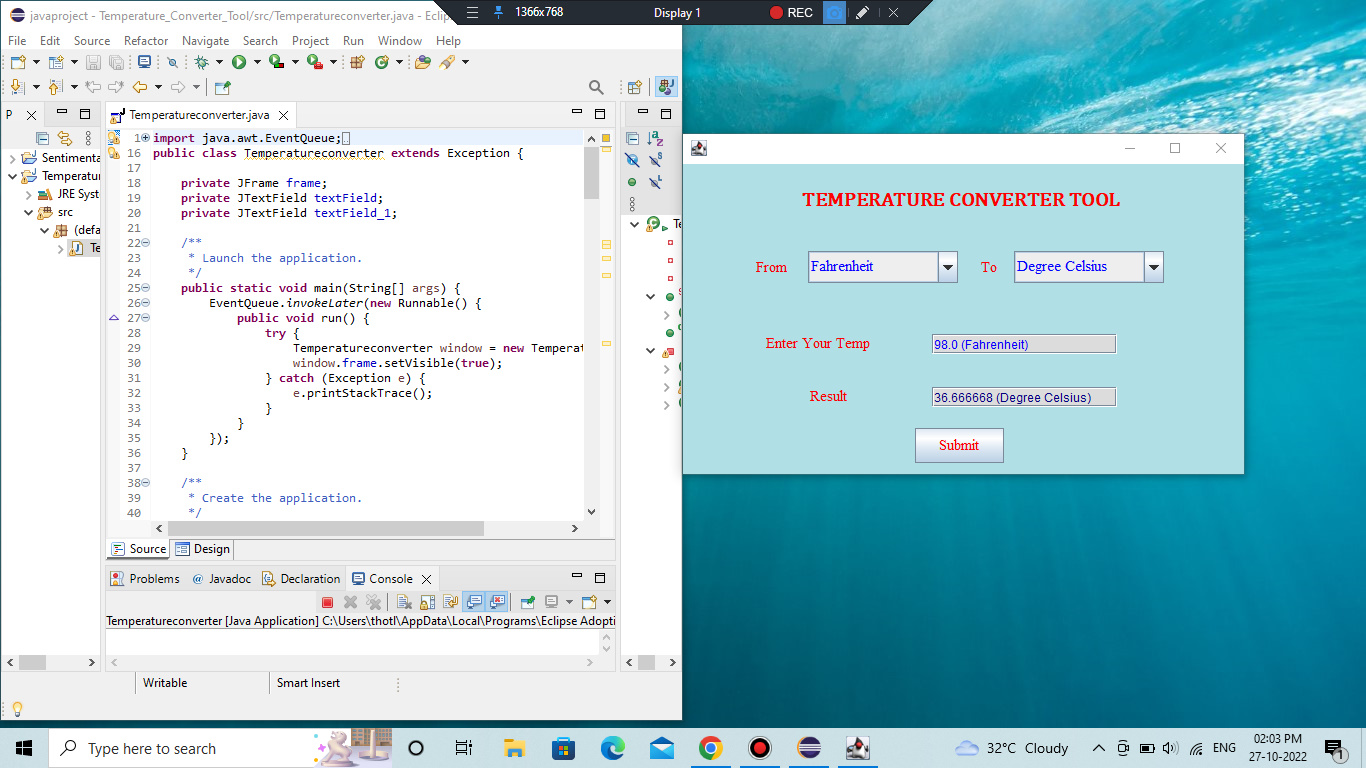Image resolution: width=1366 pixels, height=768 pixels.
Task: Click the Pin Editor toolbar icon
Action: [222, 87]
